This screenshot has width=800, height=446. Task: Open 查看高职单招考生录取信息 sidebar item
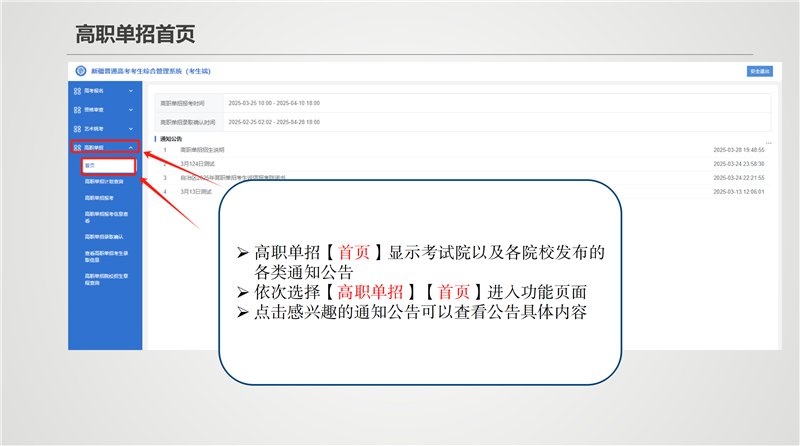coord(104,257)
